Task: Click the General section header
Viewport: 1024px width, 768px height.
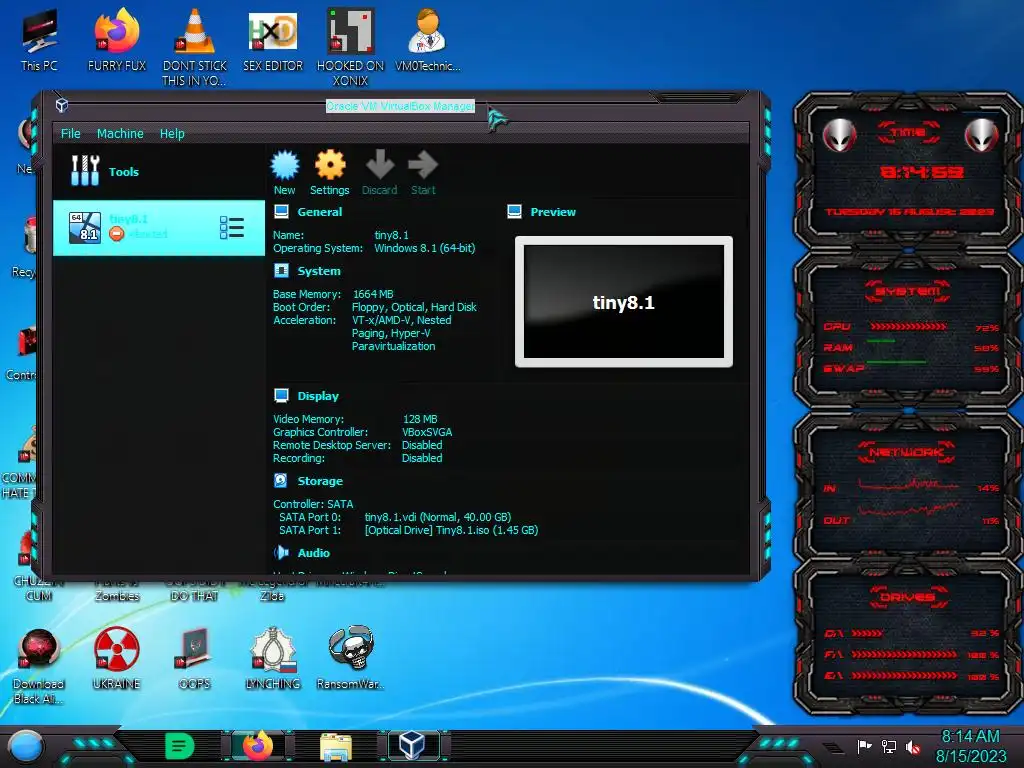Action: [319, 212]
